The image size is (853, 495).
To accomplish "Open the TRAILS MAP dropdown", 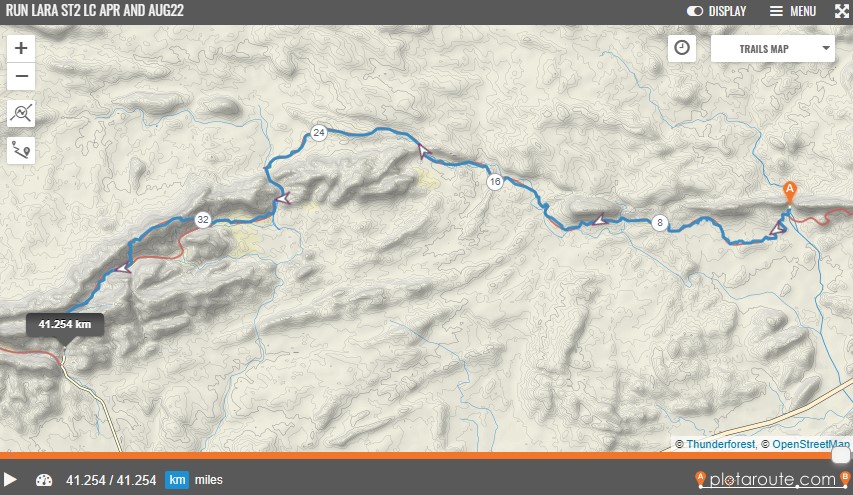I will [772, 48].
